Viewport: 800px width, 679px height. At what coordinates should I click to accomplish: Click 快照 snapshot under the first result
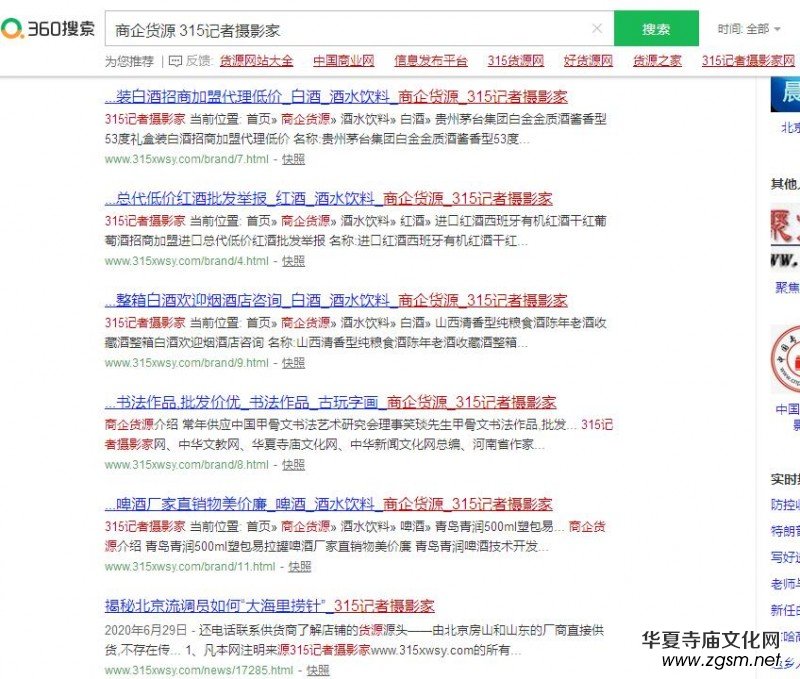pos(292,161)
